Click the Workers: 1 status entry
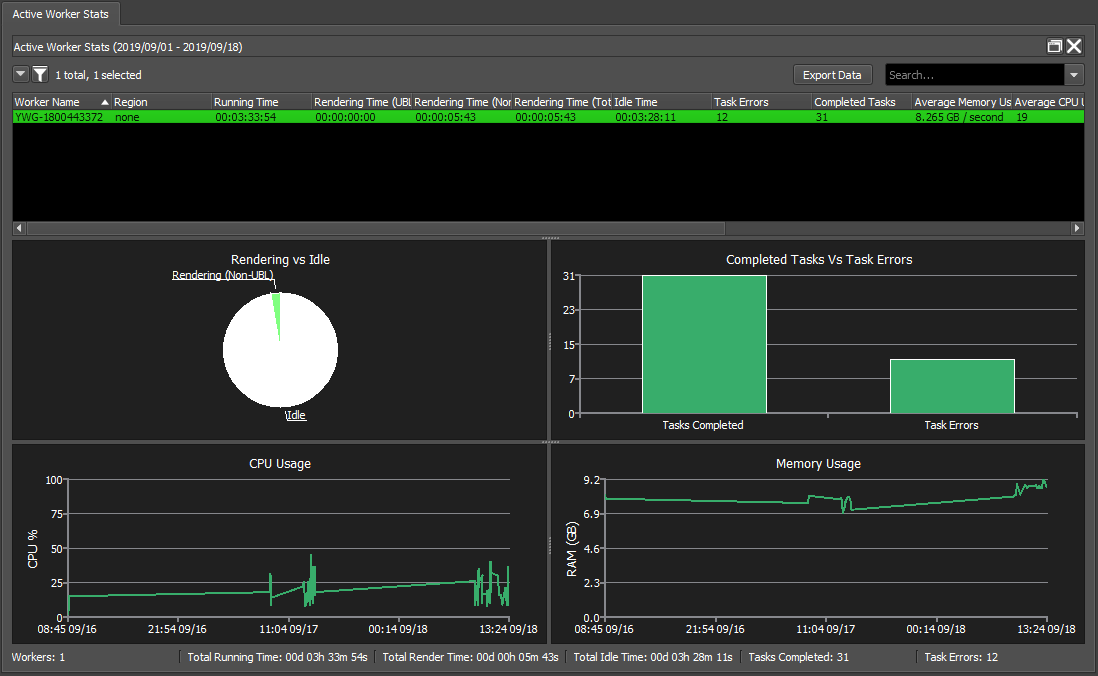Screen dimensions: 1098x676 point(39,657)
